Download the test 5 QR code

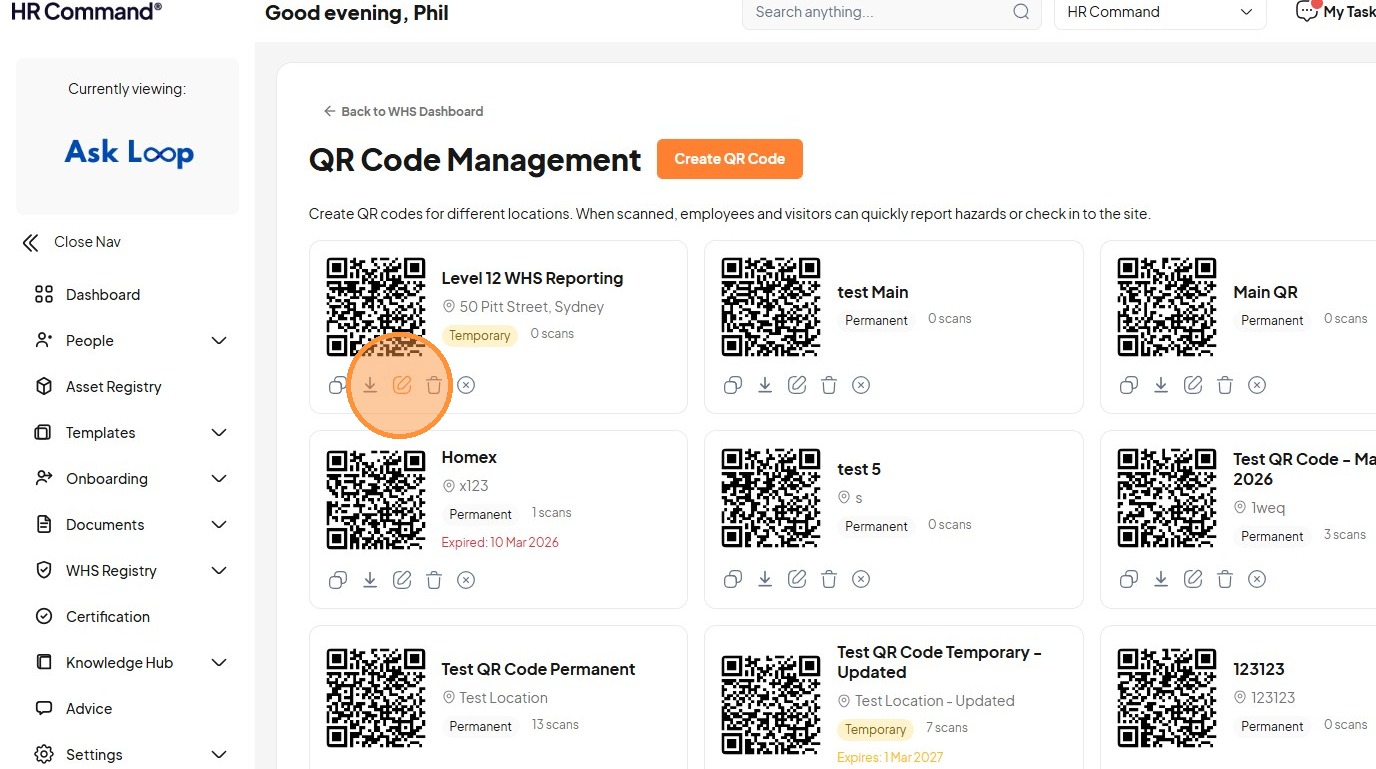pyautogui.click(x=765, y=579)
